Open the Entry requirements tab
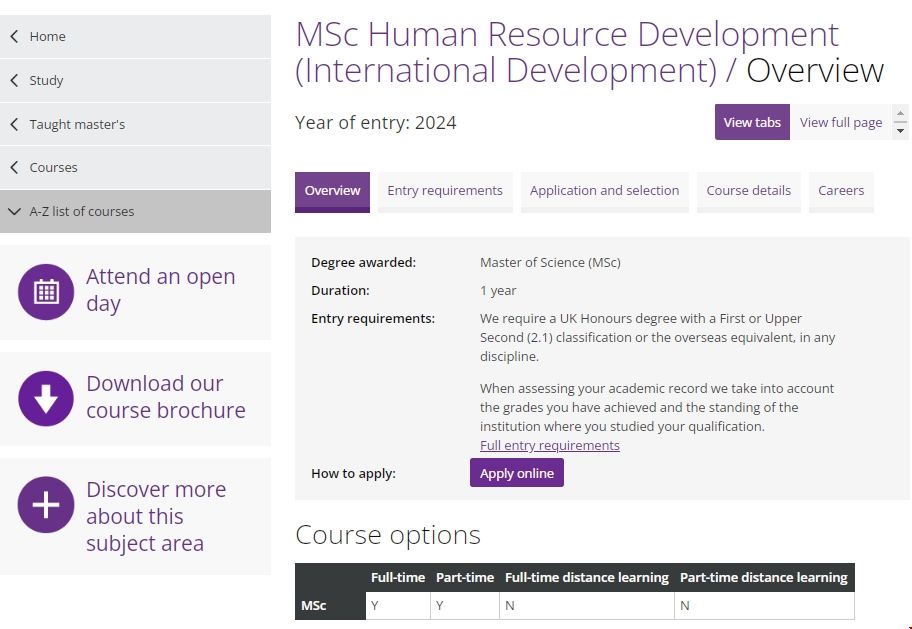 click(x=445, y=191)
